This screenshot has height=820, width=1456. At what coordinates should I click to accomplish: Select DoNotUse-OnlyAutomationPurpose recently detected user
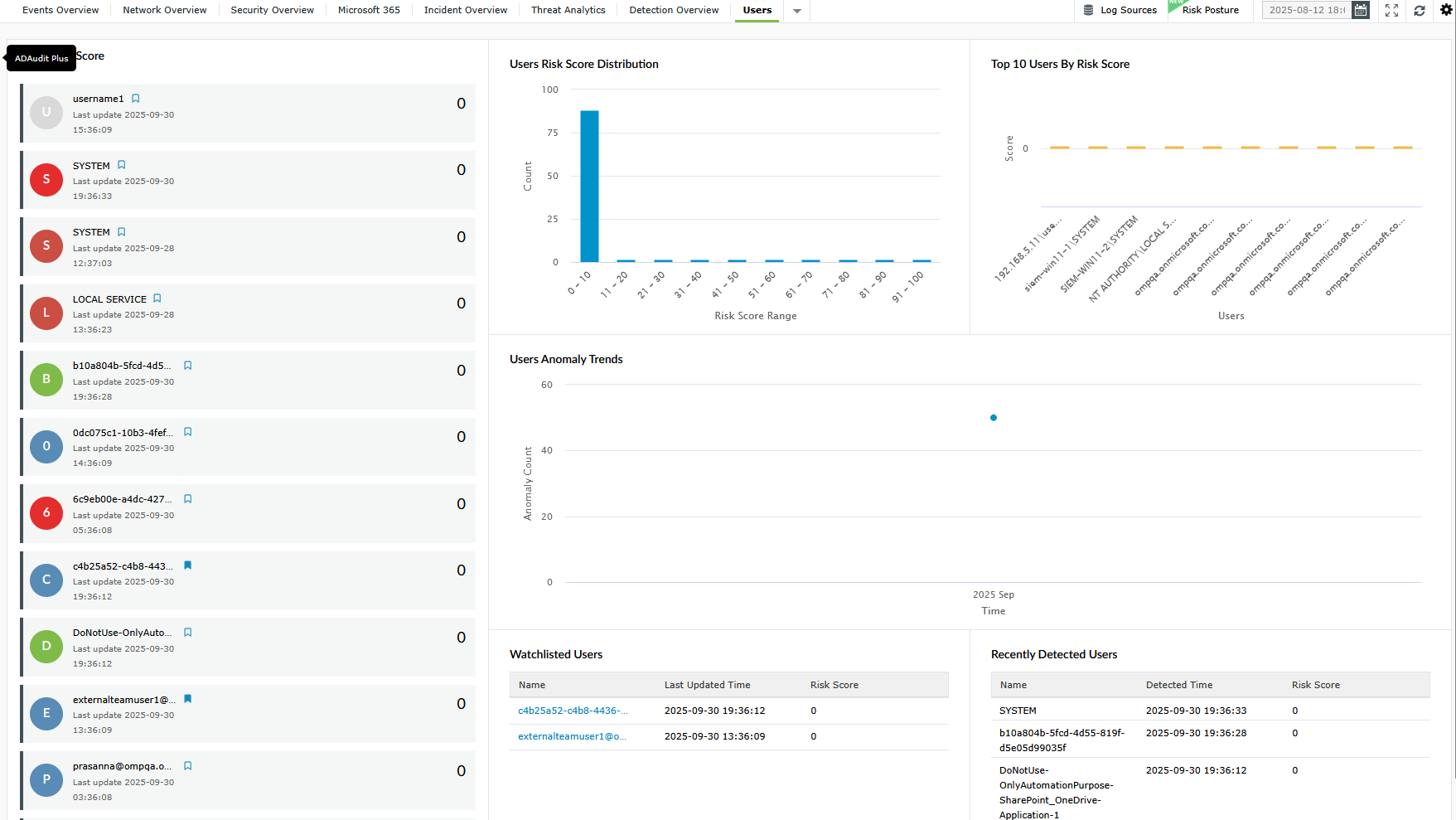tap(1057, 793)
